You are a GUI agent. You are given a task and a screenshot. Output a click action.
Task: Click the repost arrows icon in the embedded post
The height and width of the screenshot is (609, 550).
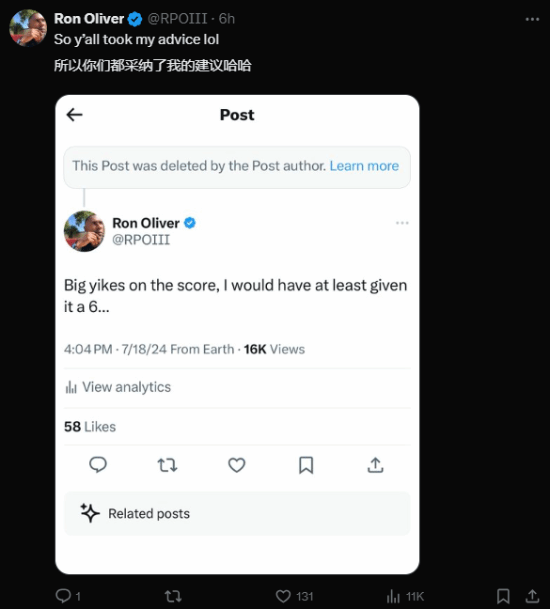(x=167, y=465)
